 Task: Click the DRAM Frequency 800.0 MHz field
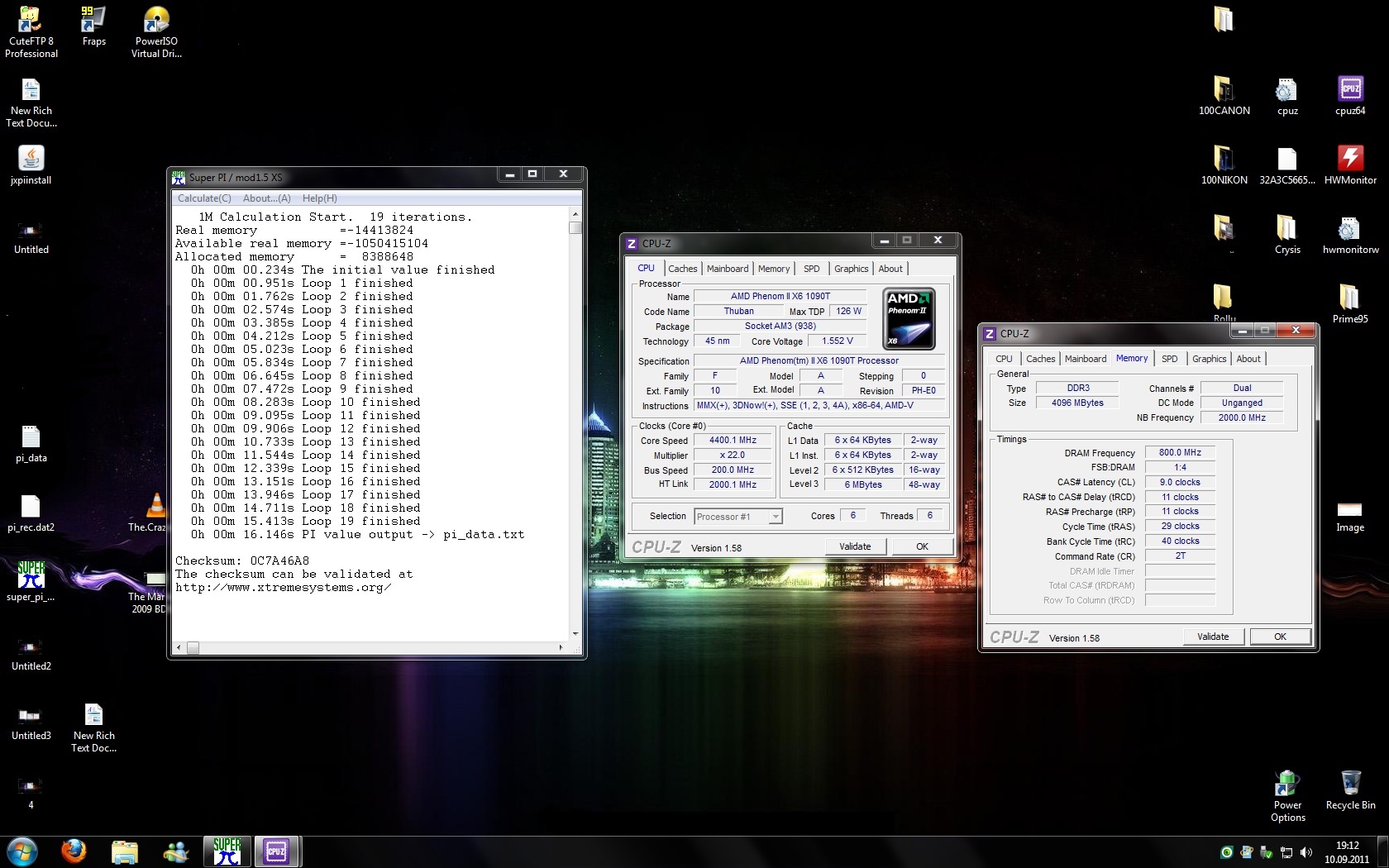click(1180, 452)
